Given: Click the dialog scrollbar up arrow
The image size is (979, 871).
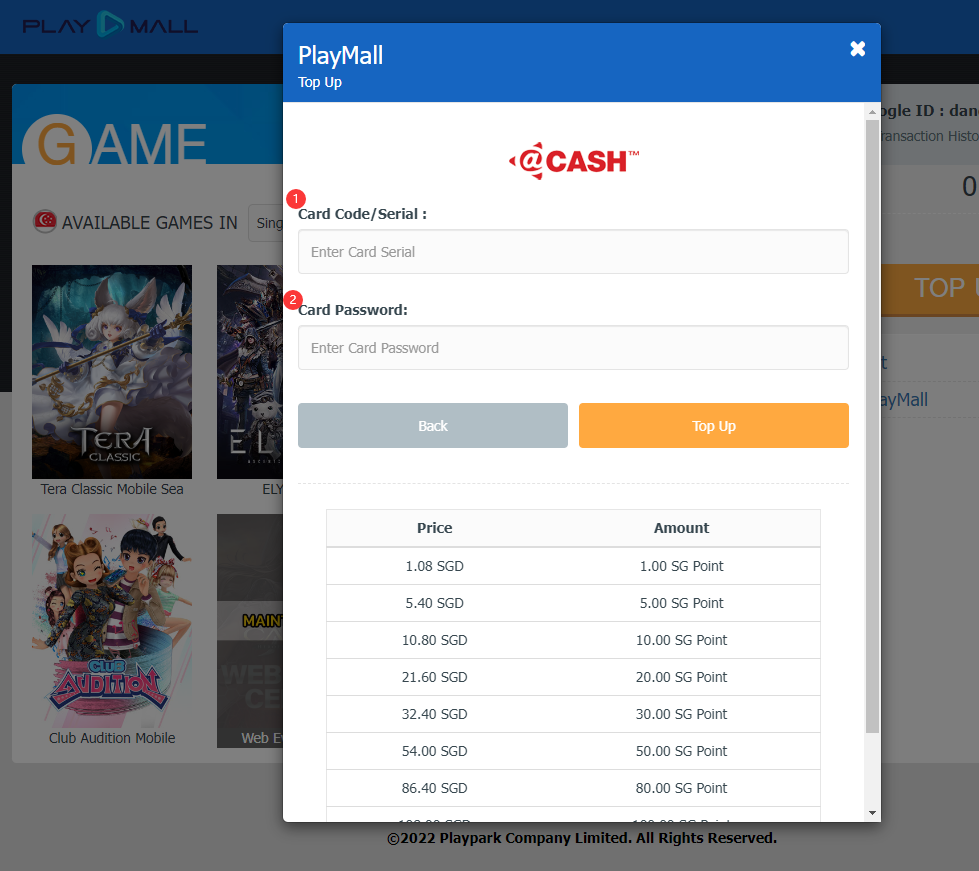Looking at the screenshot, I should coord(872,112).
